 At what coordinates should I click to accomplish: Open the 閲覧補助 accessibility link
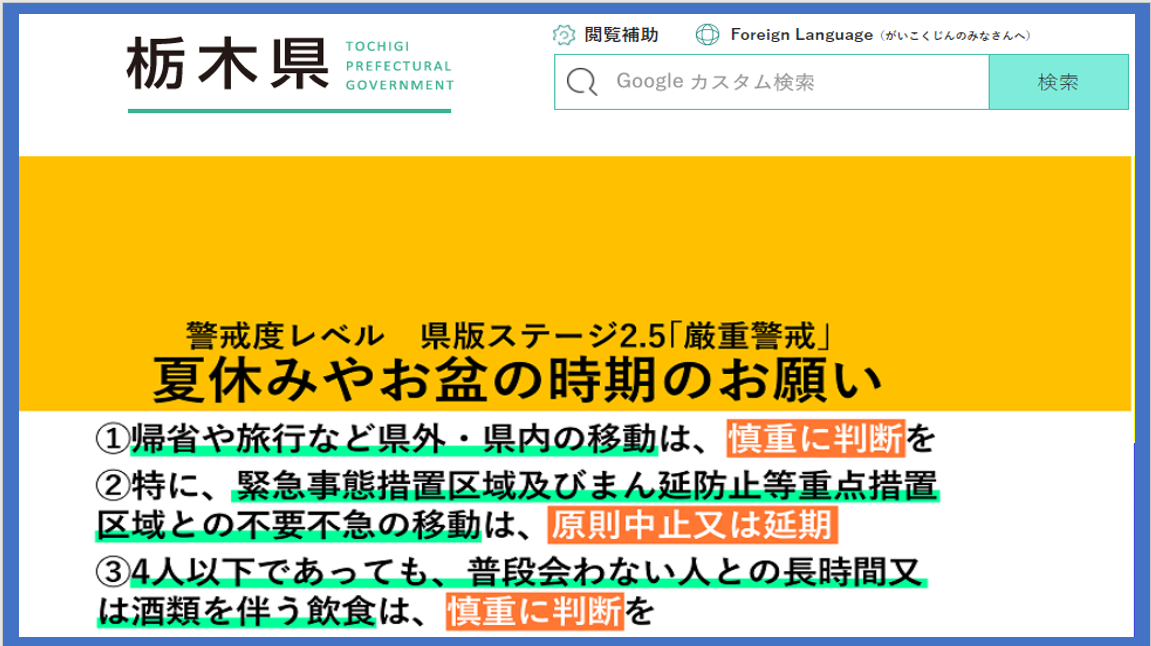click(621, 35)
